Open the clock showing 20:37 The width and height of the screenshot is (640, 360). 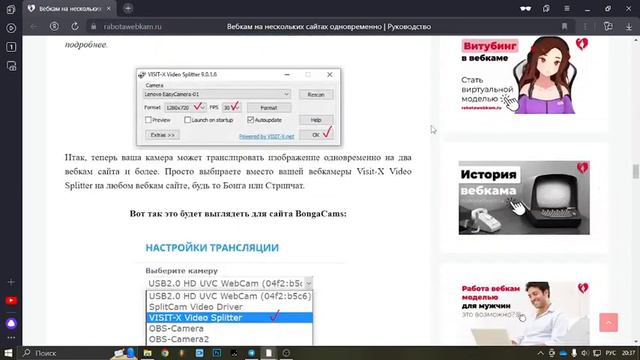pos(629,353)
